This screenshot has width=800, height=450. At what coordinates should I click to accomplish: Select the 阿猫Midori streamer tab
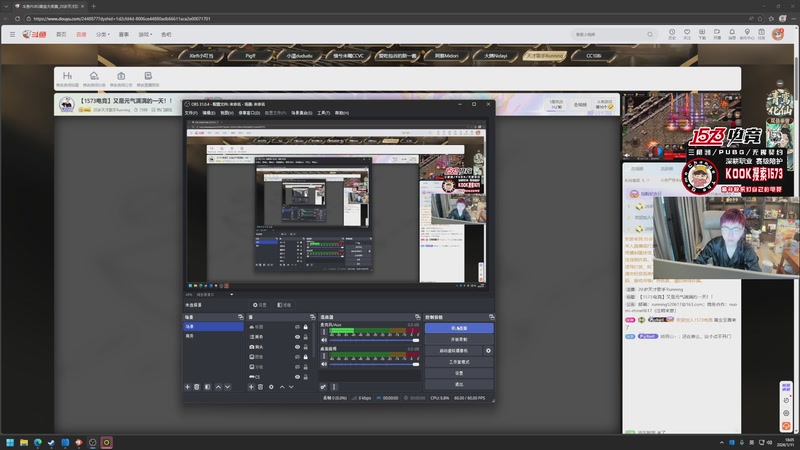[x=447, y=56]
